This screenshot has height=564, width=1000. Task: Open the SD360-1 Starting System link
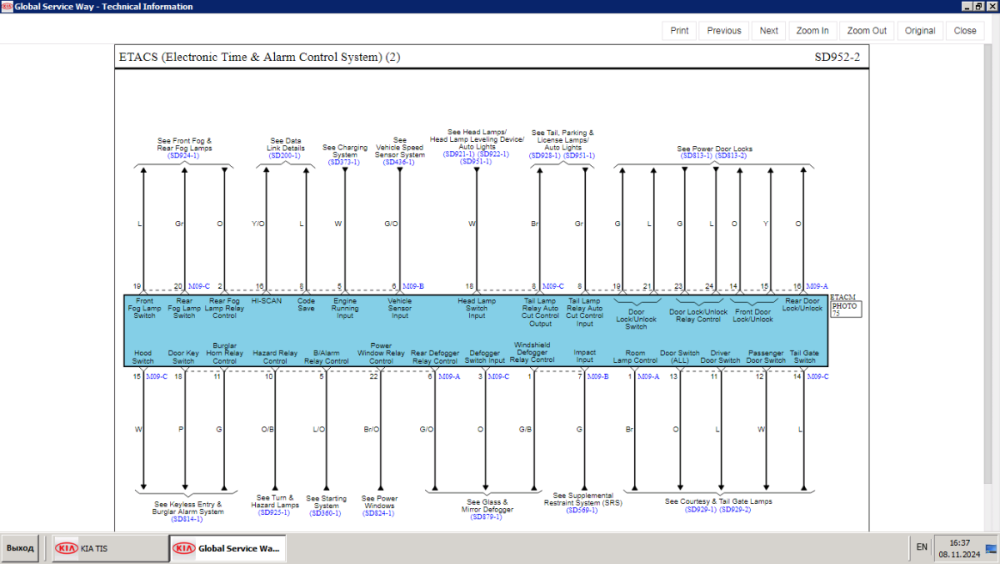click(x=325, y=513)
